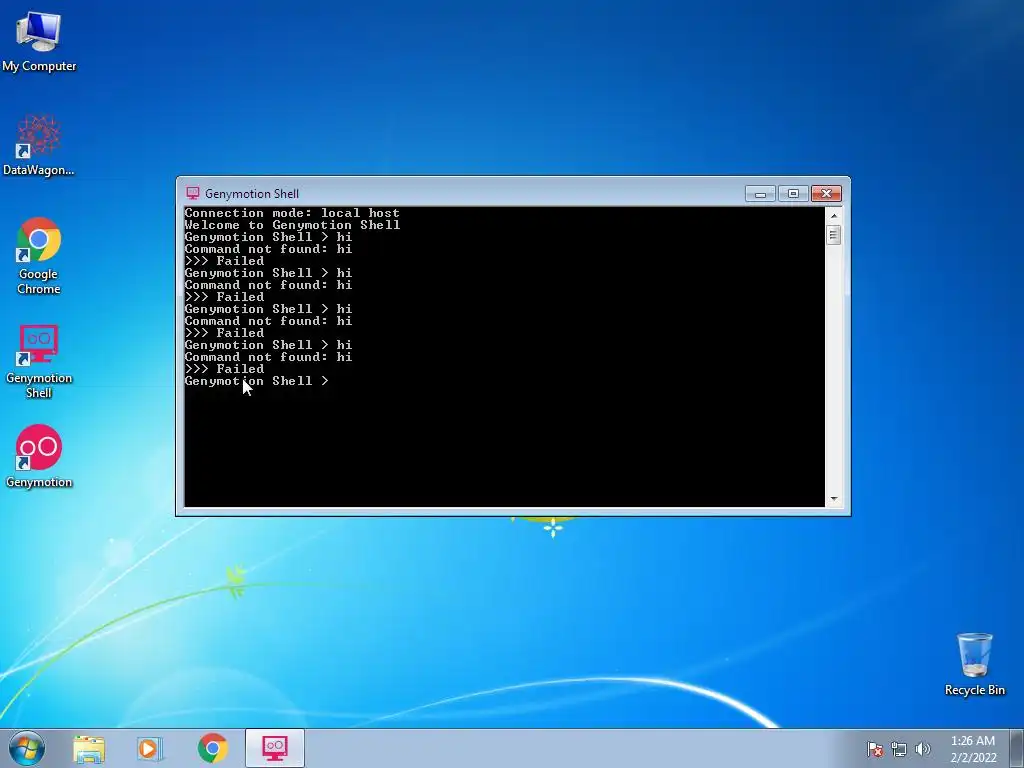1024x768 pixels.
Task: Select the Genymotion desktop shortcut
Action: tap(39, 456)
